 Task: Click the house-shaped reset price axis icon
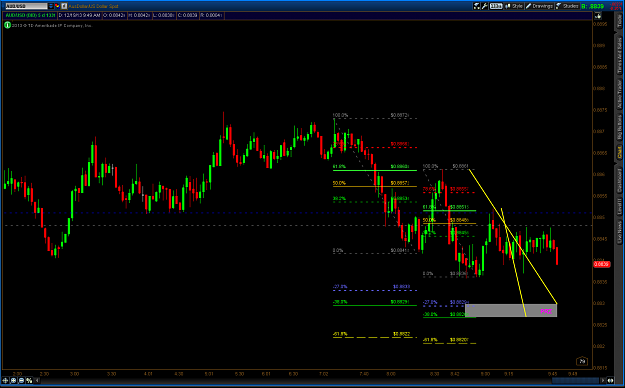tap(582, 361)
